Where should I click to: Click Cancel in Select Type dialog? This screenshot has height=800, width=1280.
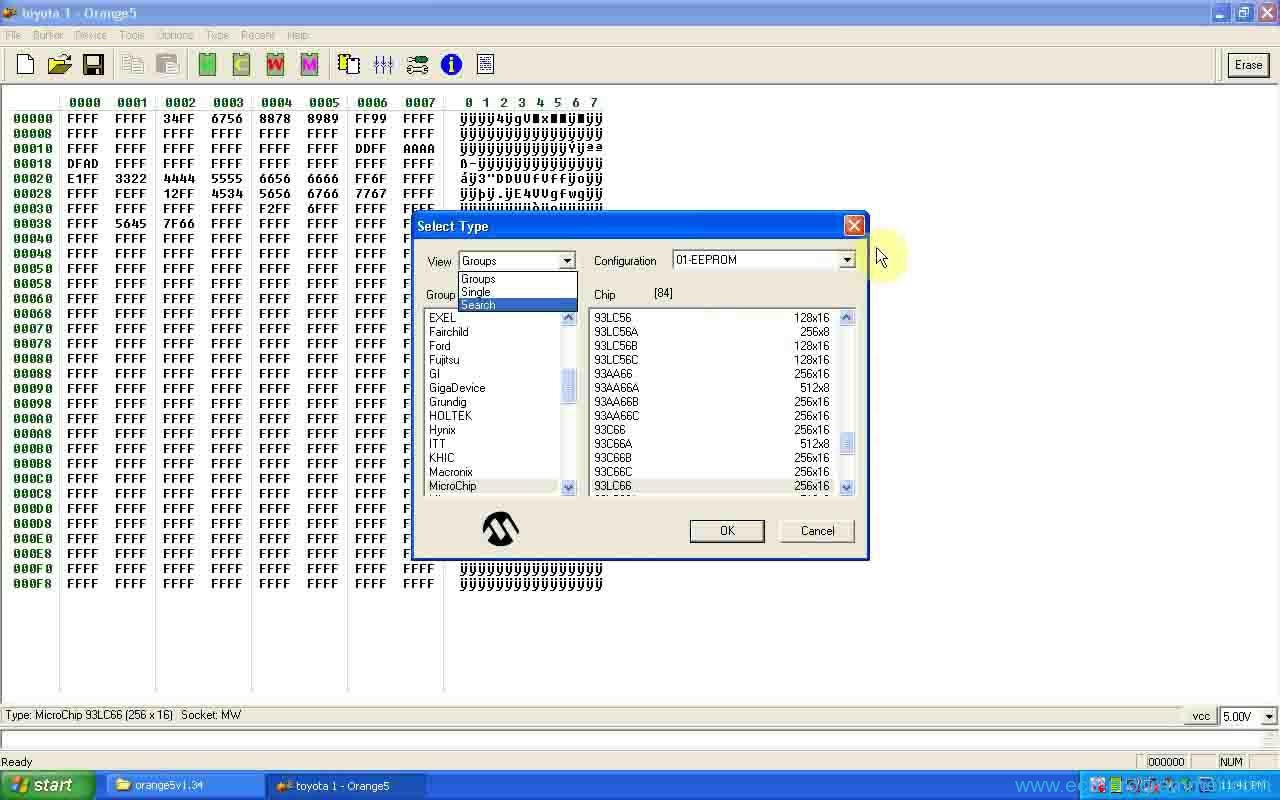pos(817,531)
